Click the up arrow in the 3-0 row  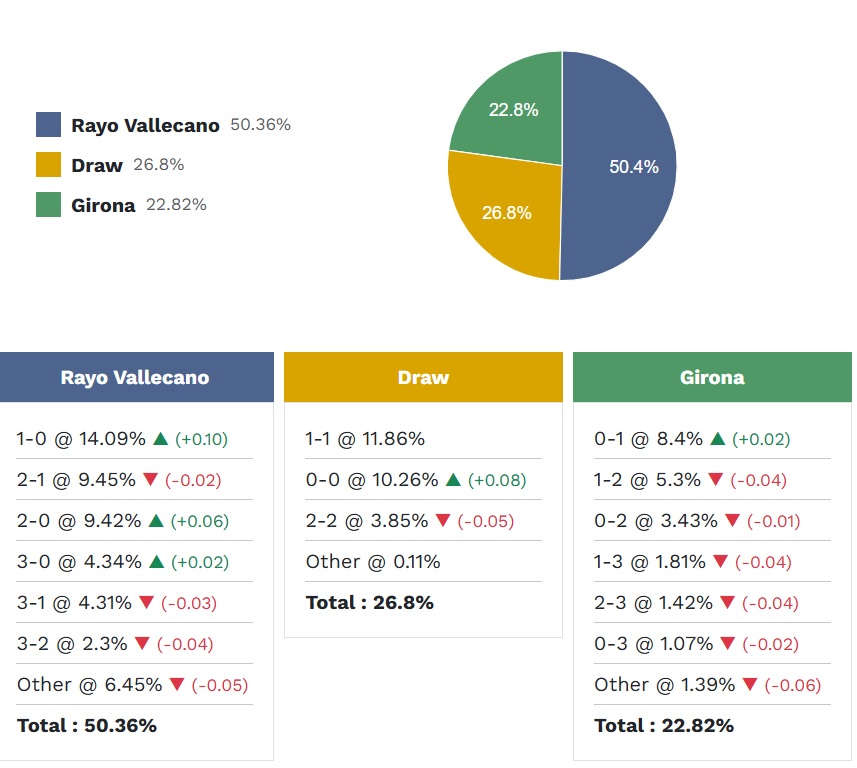157,561
